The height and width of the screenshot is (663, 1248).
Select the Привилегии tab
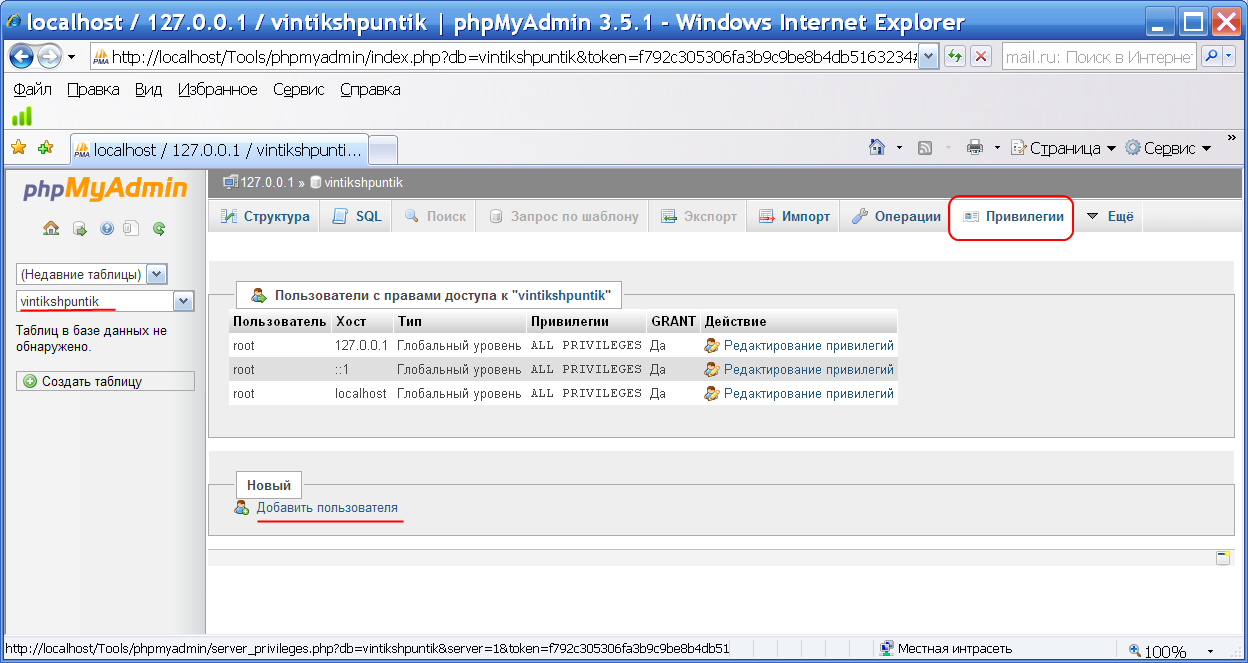1012,216
